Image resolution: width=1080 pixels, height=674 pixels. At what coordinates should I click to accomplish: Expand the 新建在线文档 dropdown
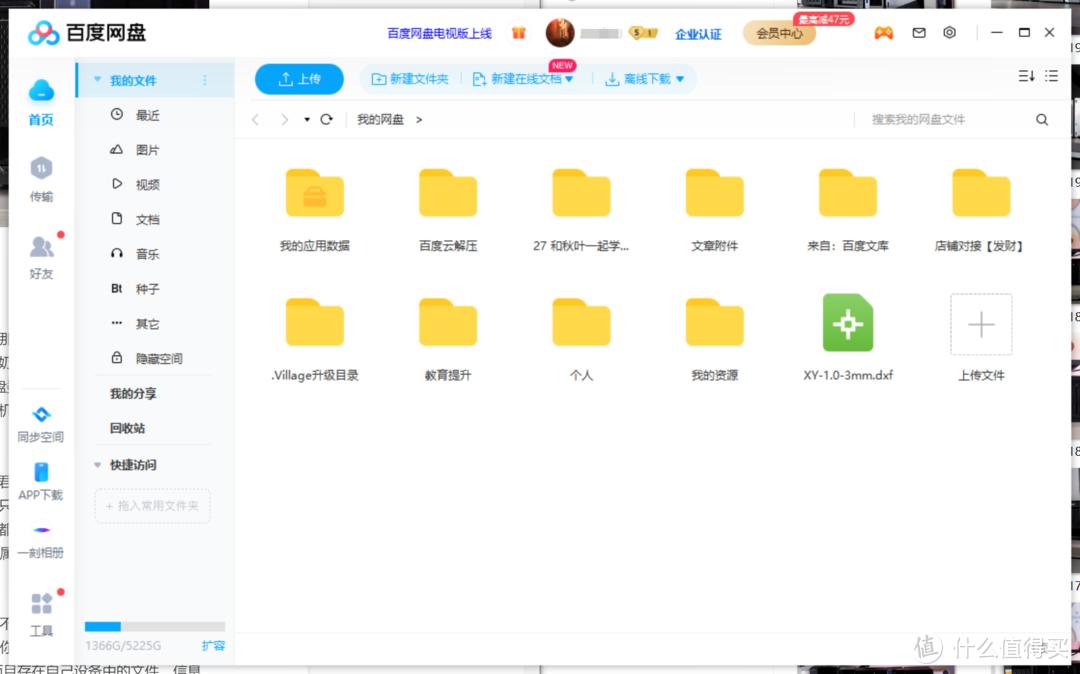pyautogui.click(x=567, y=78)
